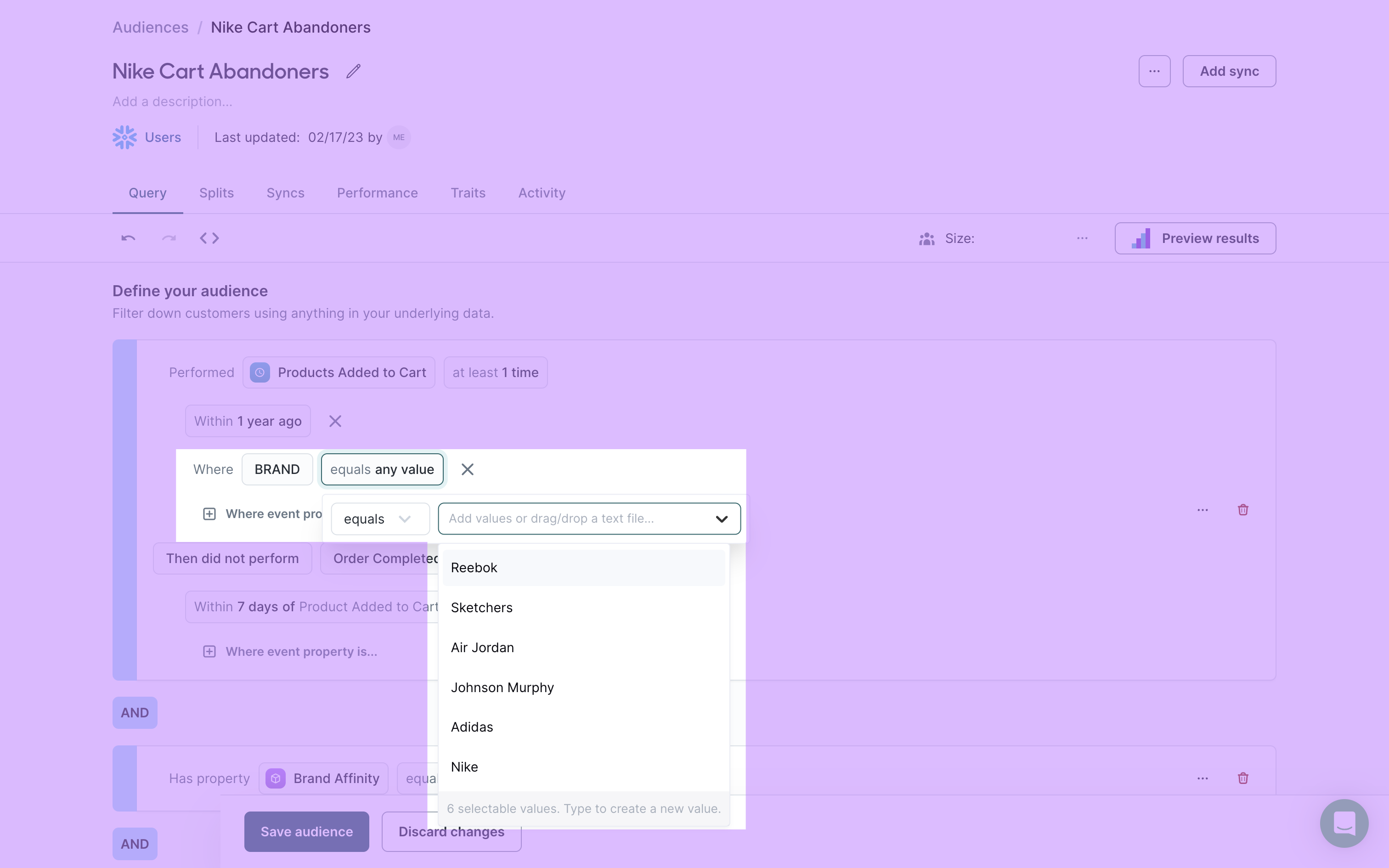Screen dimensions: 1389x868
Task: Click the Preview results bar chart icon
Action: [x=1142, y=238]
